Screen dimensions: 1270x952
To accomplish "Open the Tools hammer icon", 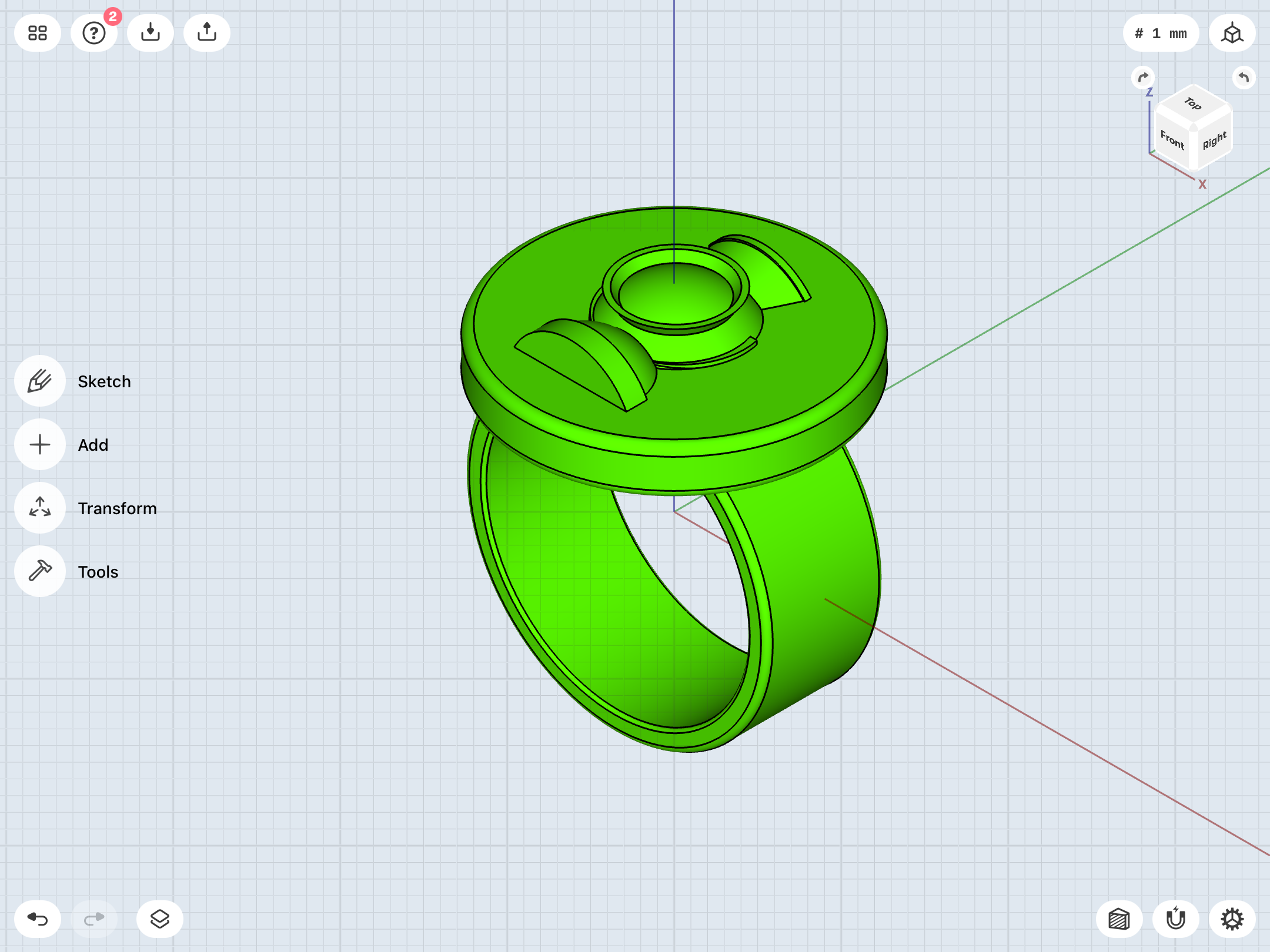I will click(40, 571).
